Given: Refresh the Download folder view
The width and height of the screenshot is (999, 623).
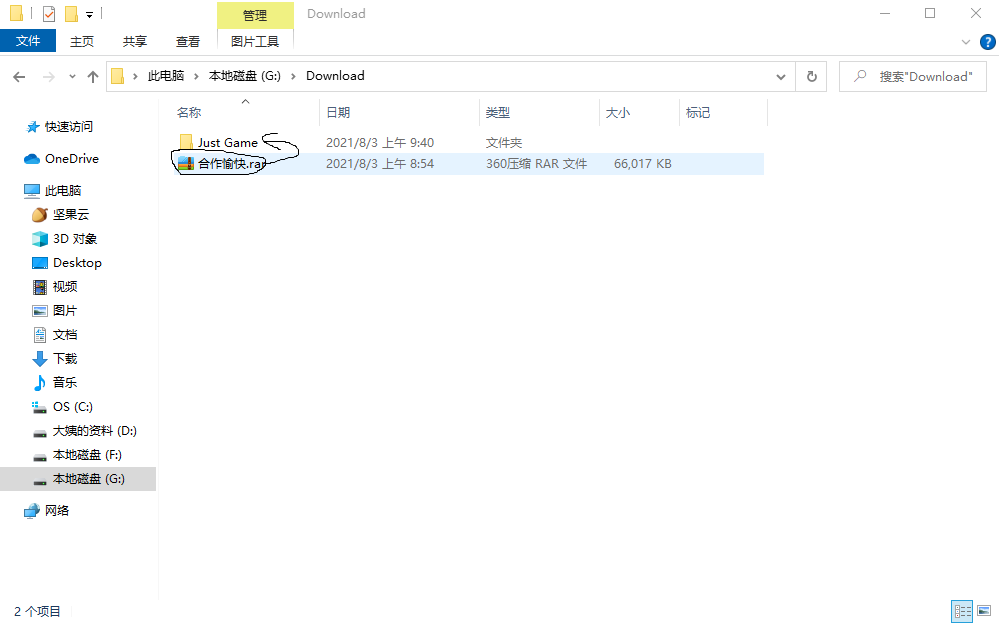Looking at the screenshot, I should point(812,76).
